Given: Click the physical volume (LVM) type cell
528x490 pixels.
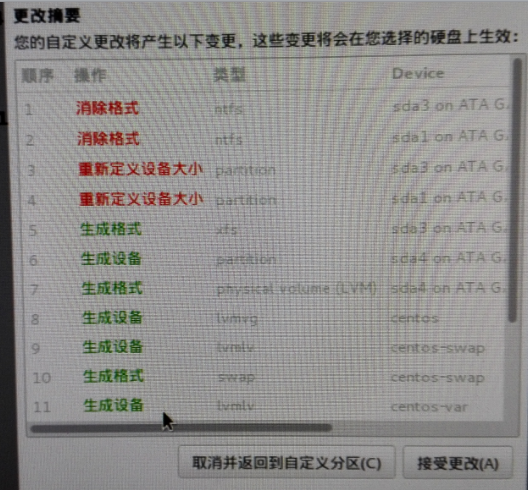Looking at the screenshot, I should point(296,289).
